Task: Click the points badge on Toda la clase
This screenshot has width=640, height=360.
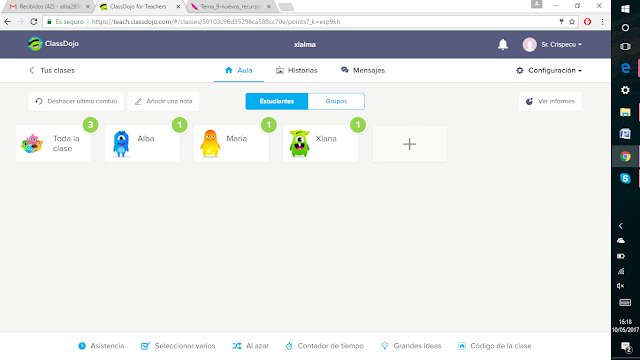Action: point(91,125)
